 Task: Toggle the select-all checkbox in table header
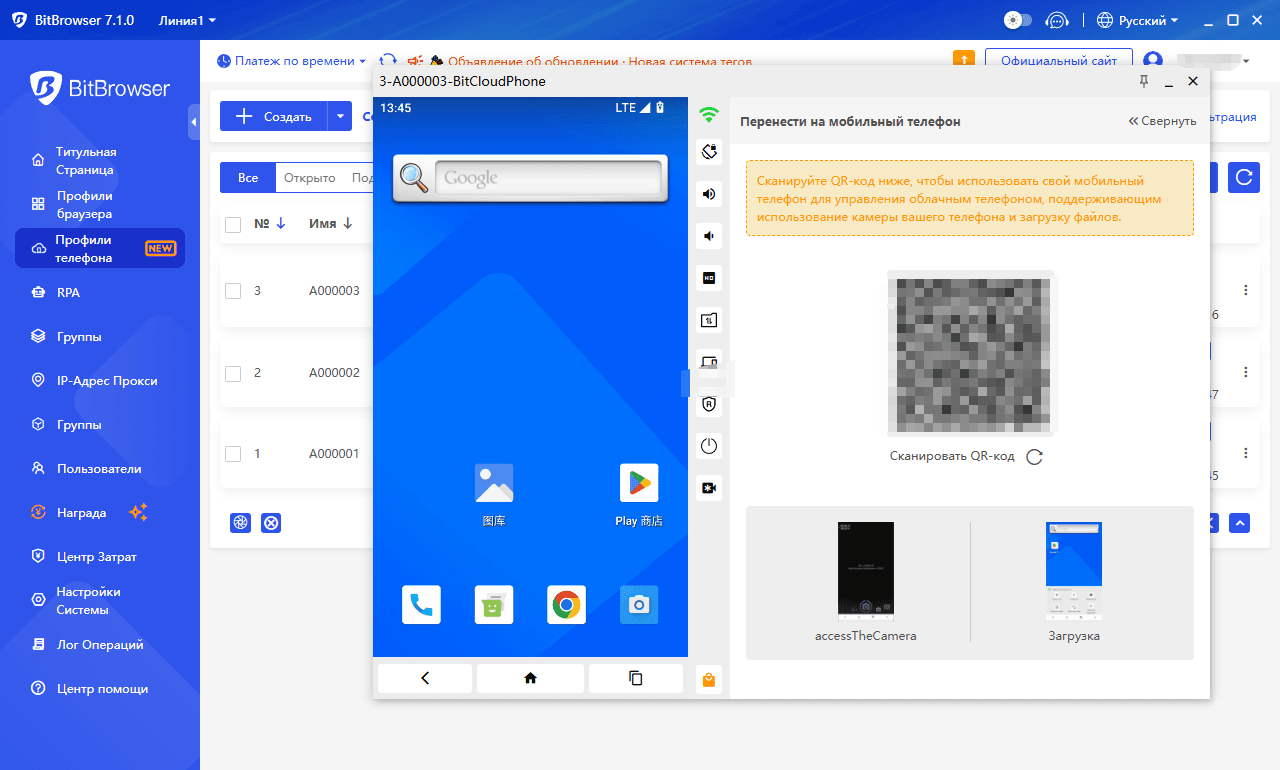[233, 225]
